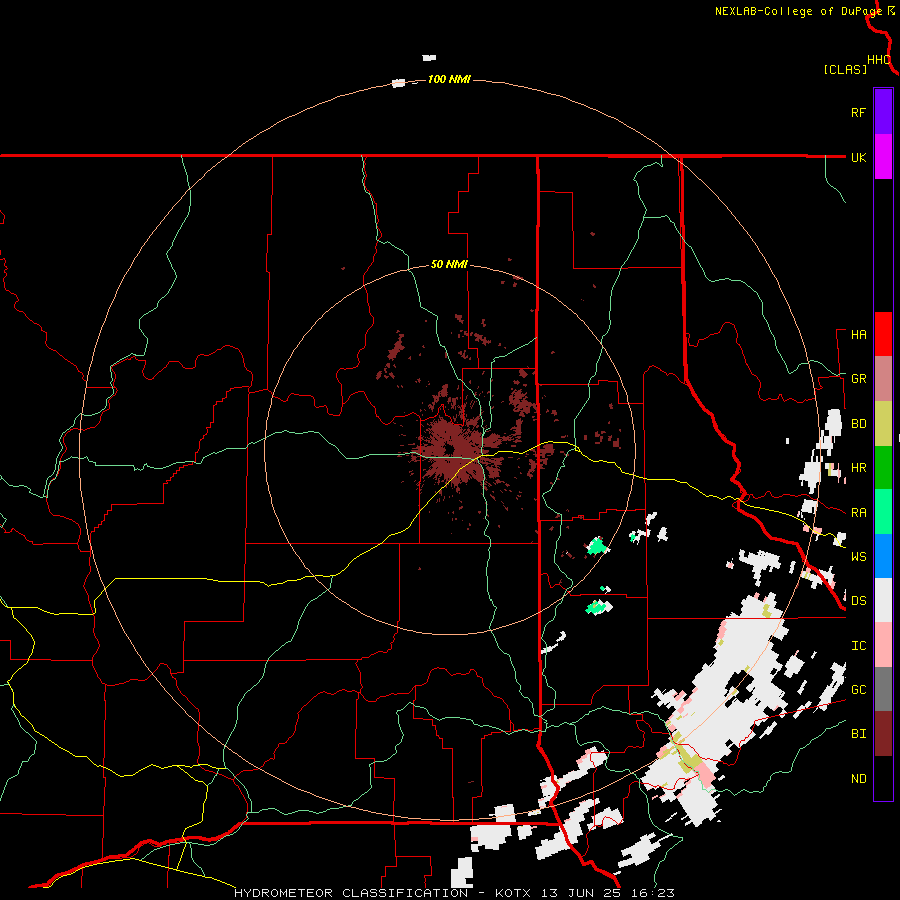Image resolution: width=900 pixels, height=900 pixels.
Task: Click the KOTX station identifier
Action: tap(513, 893)
